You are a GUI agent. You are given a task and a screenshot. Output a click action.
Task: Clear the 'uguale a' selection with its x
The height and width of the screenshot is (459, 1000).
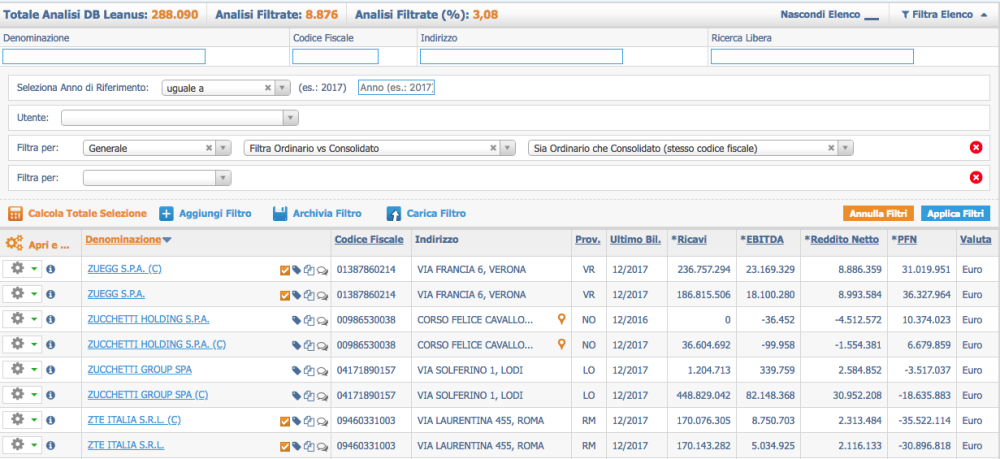coord(268,88)
